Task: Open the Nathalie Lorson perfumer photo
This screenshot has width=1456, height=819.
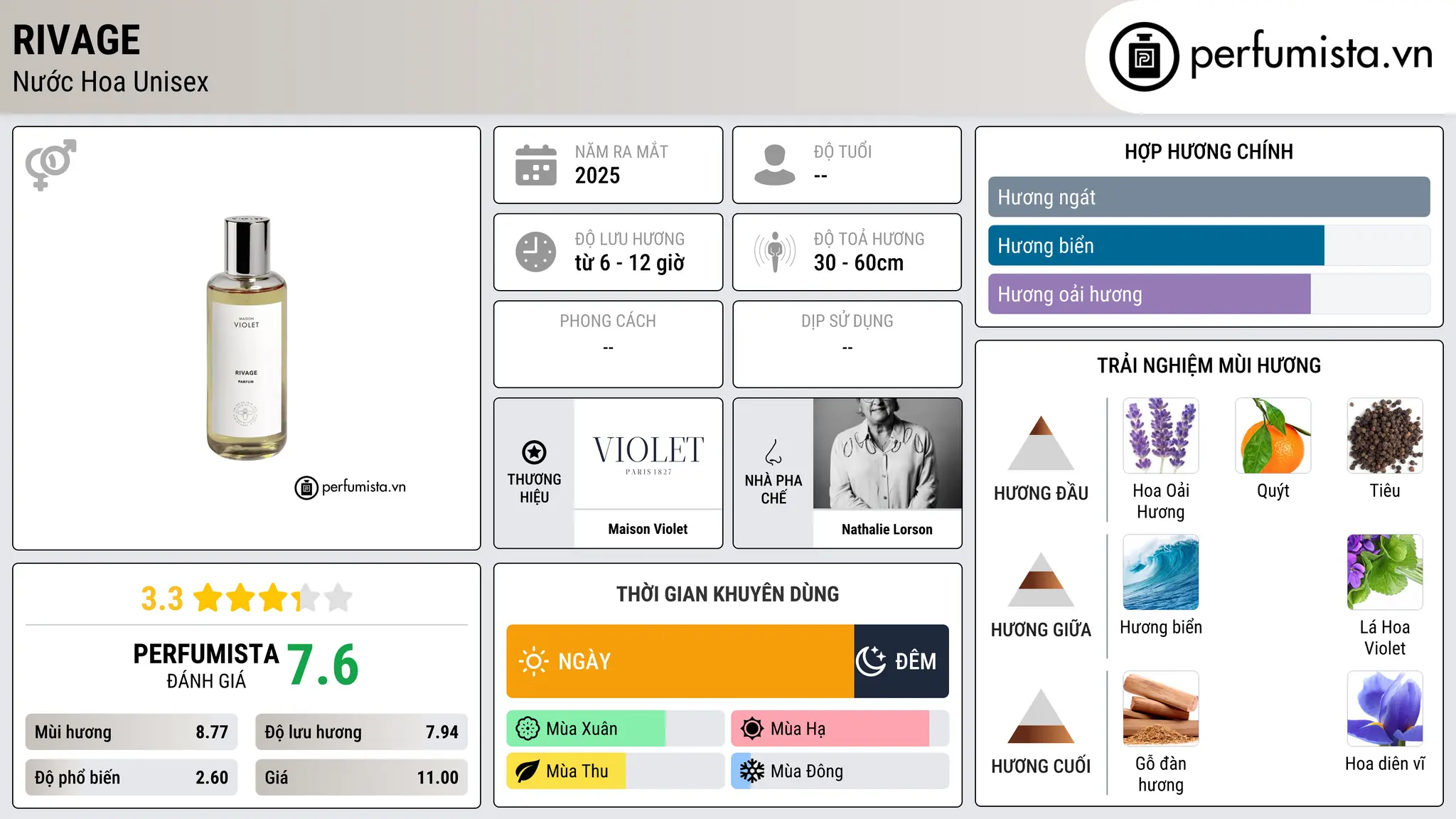Action: [887, 454]
